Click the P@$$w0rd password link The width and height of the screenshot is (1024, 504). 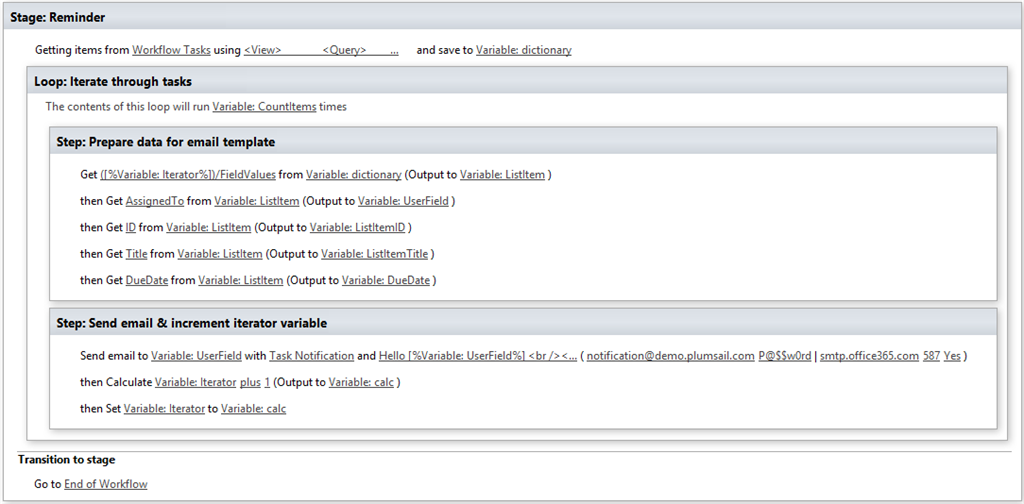(785, 356)
